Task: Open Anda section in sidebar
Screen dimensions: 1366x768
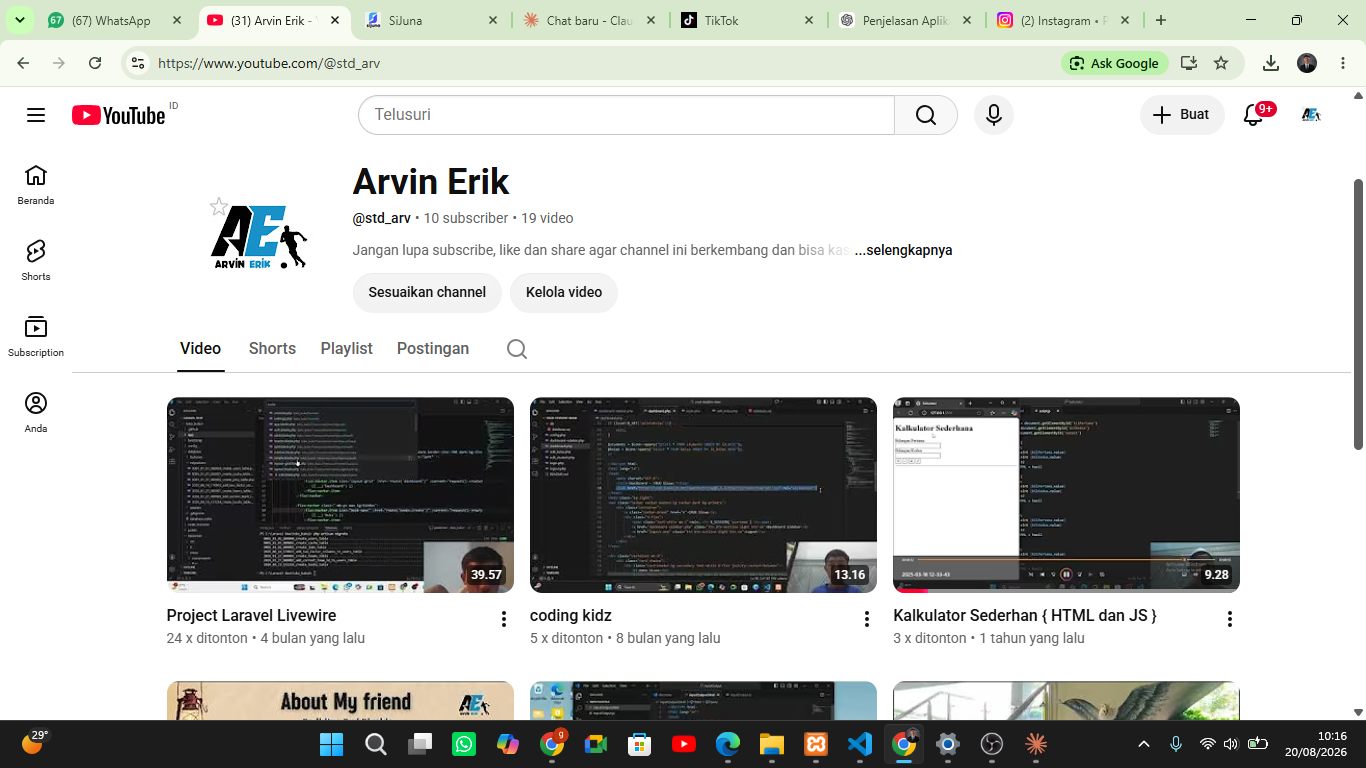Action: point(36,413)
